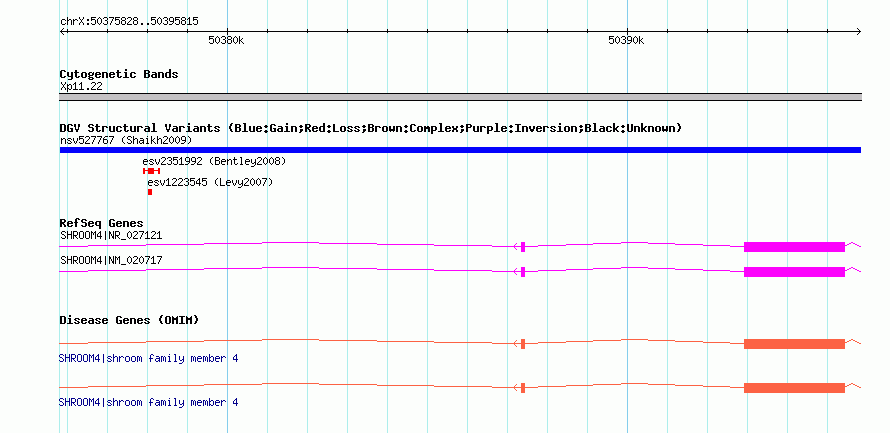The width and height of the screenshot is (890, 433).
Task: Click the blue nsv527767 gain variant bar
Action: 460,150
